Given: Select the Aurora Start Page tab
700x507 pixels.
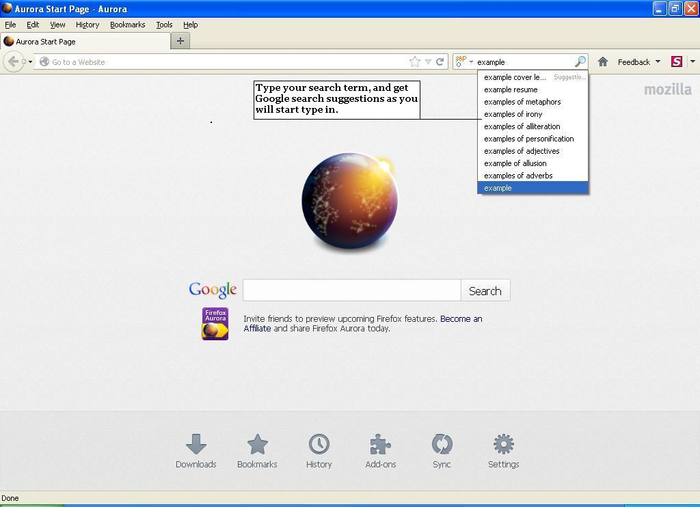Looking at the screenshot, I should (85, 42).
